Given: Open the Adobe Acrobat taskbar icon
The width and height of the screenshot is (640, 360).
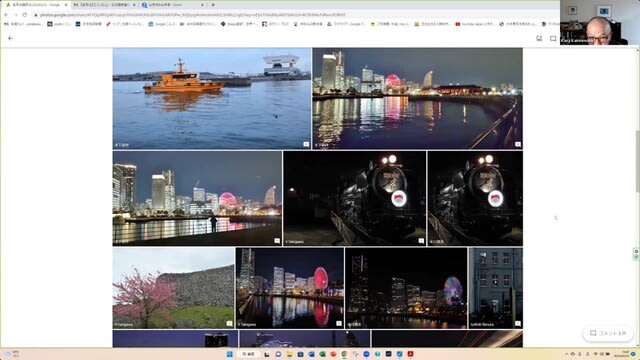Looking at the screenshot, I should click(x=410, y=354).
